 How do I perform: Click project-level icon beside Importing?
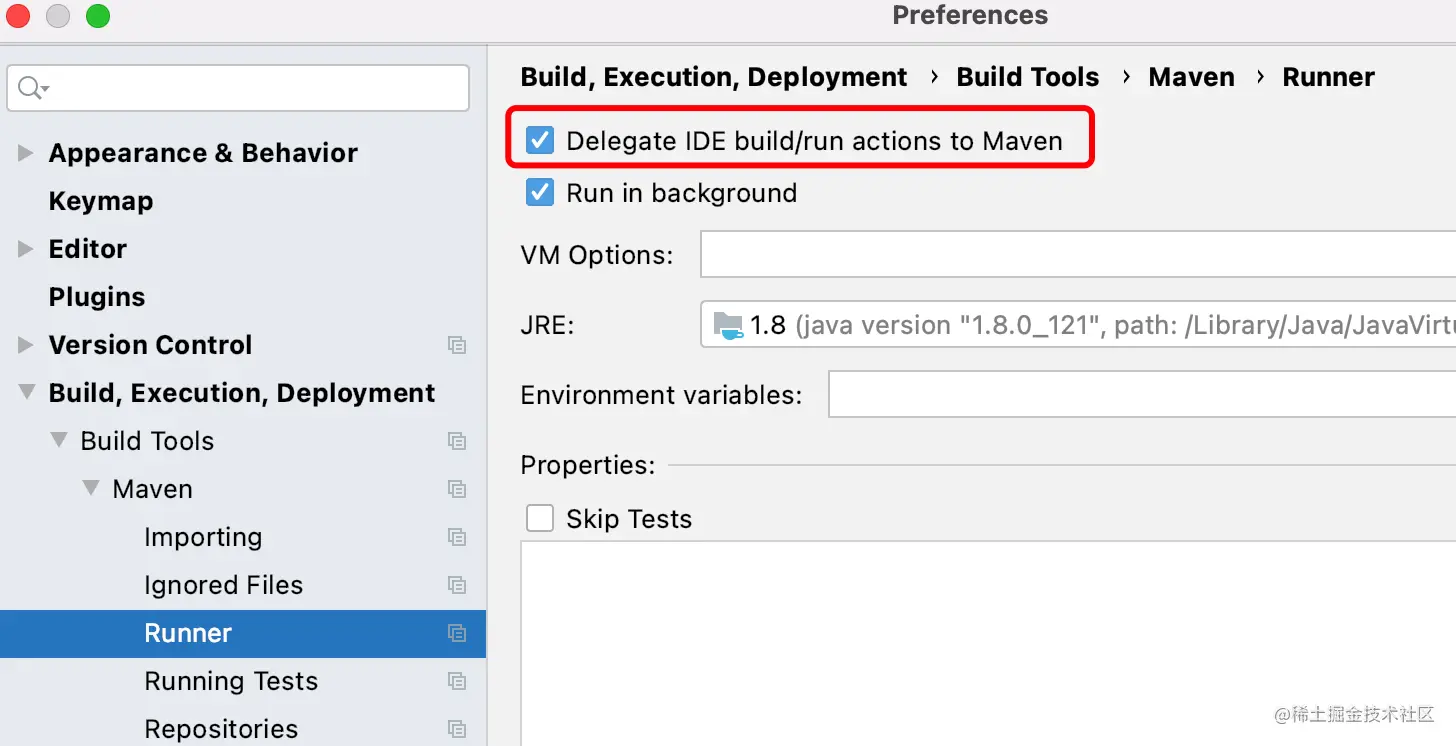click(457, 537)
